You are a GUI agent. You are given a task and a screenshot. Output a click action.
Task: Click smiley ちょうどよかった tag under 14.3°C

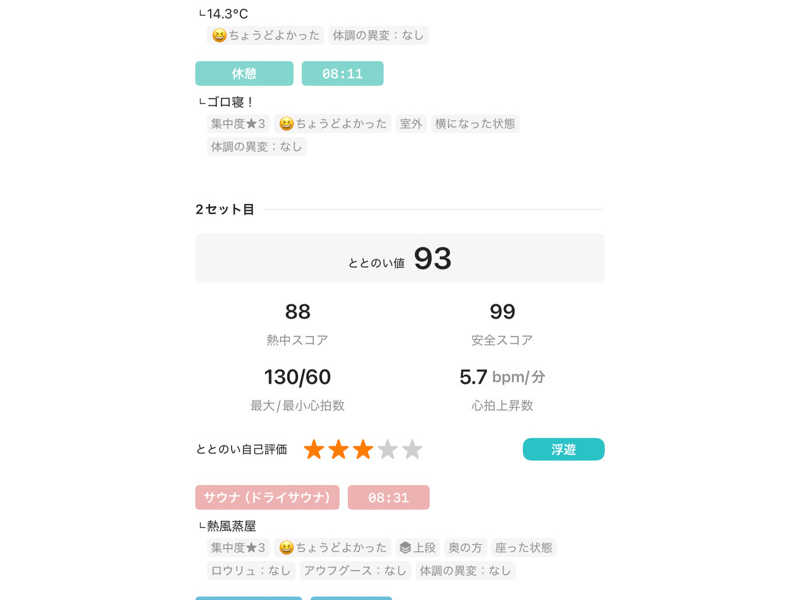point(266,35)
